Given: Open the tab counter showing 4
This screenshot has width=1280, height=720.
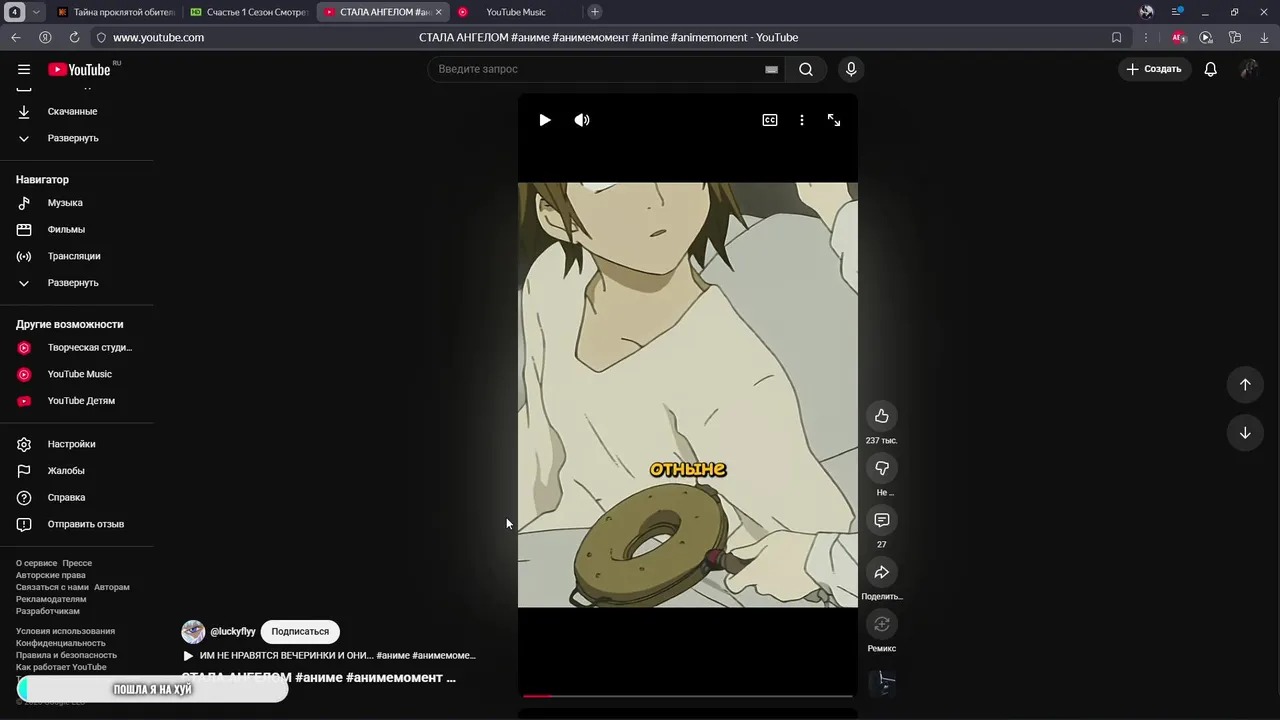Looking at the screenshot, I should [15, 12].
